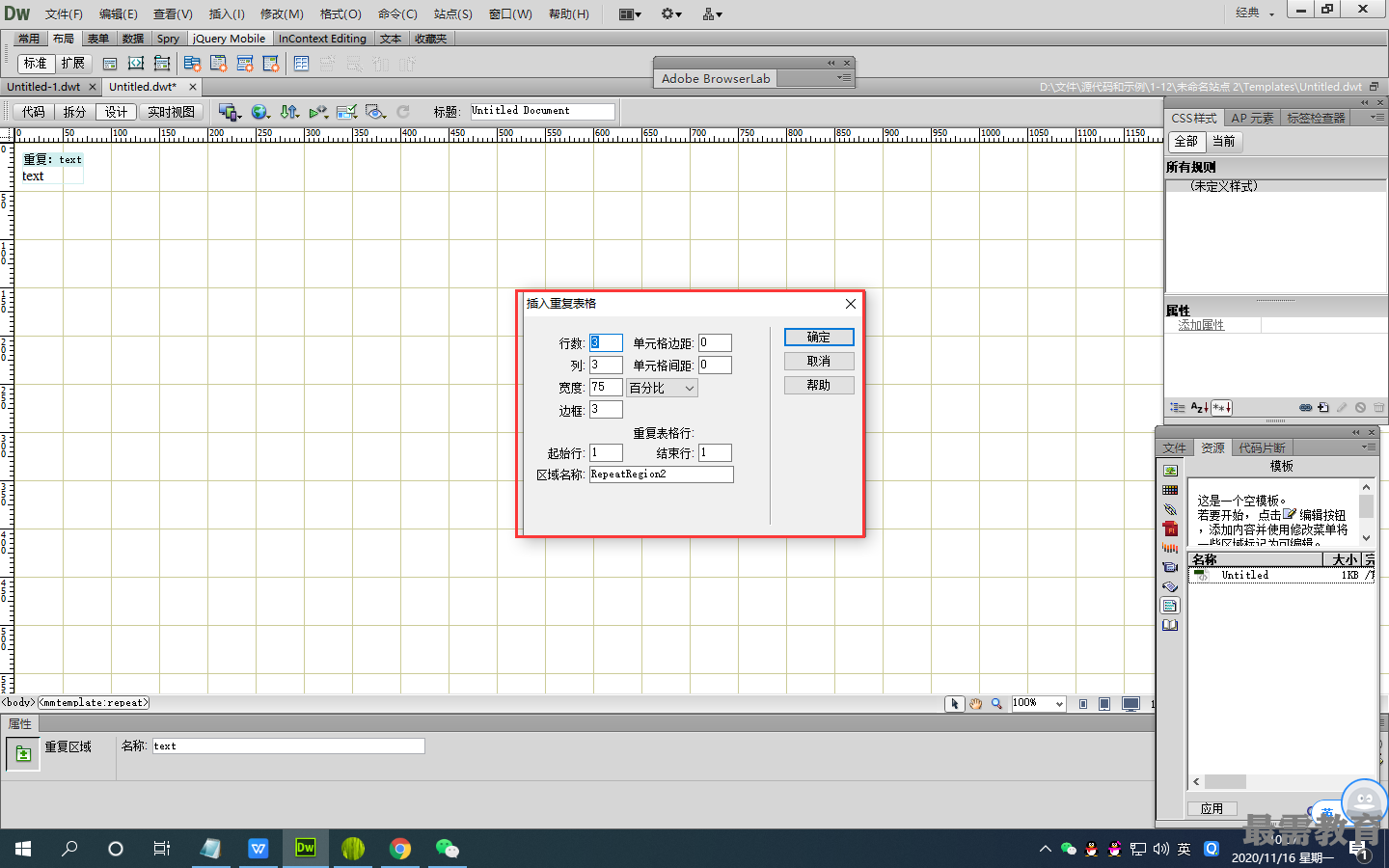The image size is (1389, 868).
Task: Select Library category in Assets panel
Action: (1170, 625)
